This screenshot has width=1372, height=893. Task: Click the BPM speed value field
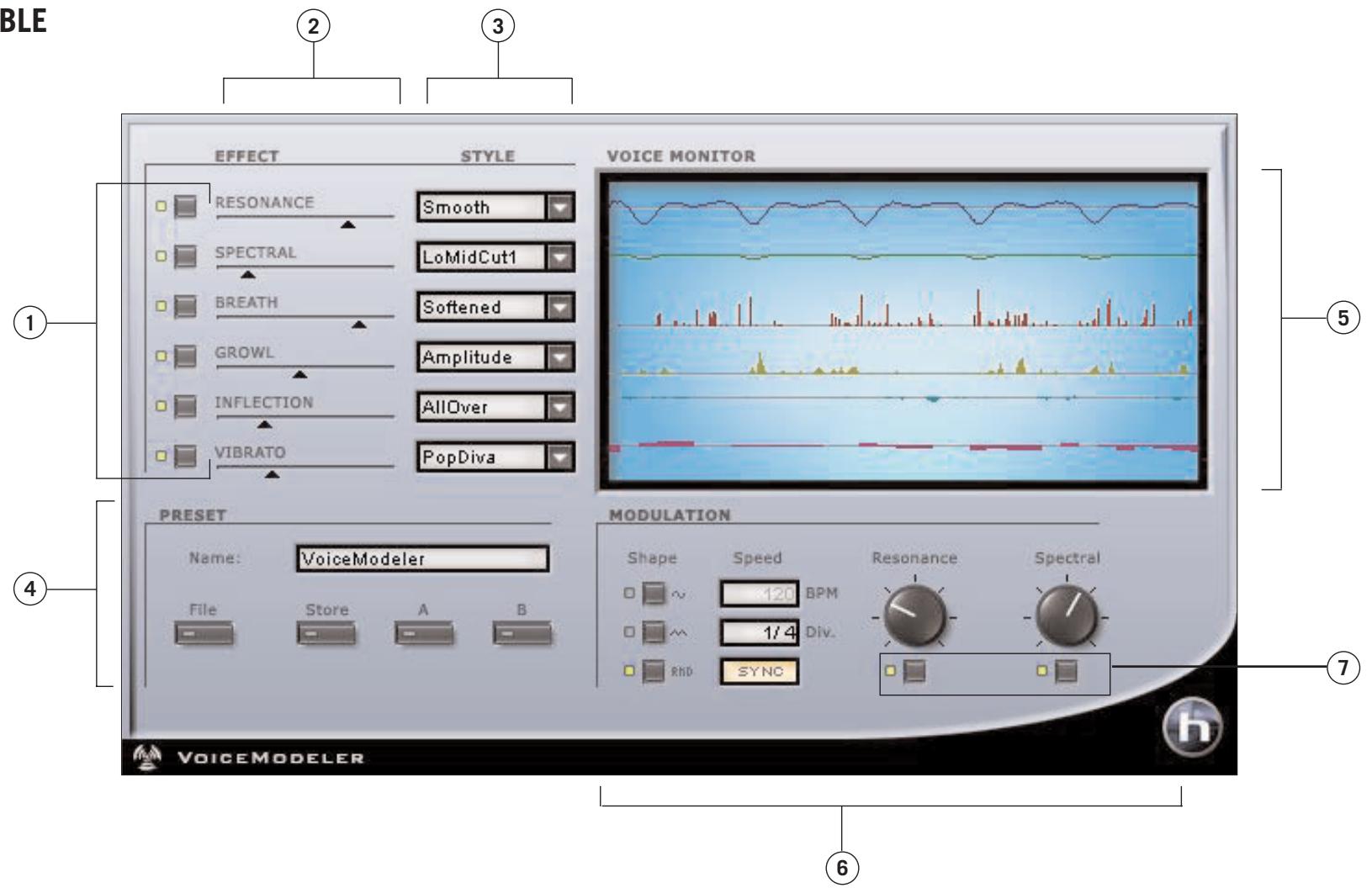[760, 594]
